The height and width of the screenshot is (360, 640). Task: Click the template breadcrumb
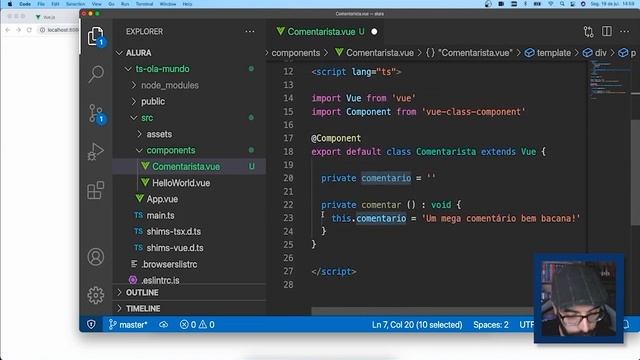548,53
